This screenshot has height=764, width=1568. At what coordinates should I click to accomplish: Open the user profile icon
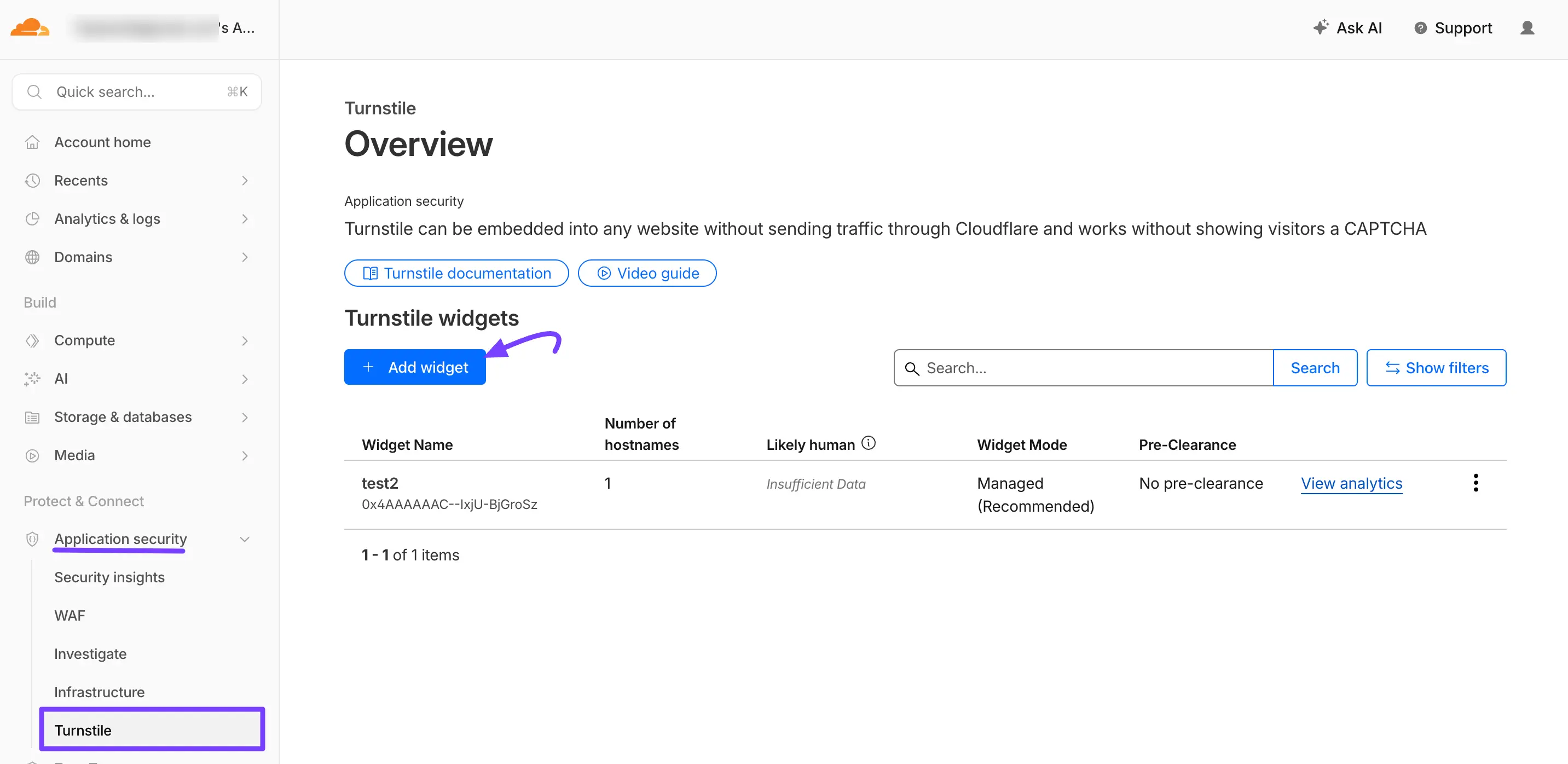click(1526, 28)
